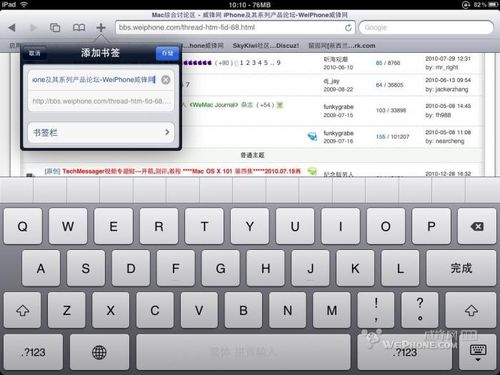Viewport: 500px width, 375px height.
Task: Tap the J key
Action: coord(310,268)
